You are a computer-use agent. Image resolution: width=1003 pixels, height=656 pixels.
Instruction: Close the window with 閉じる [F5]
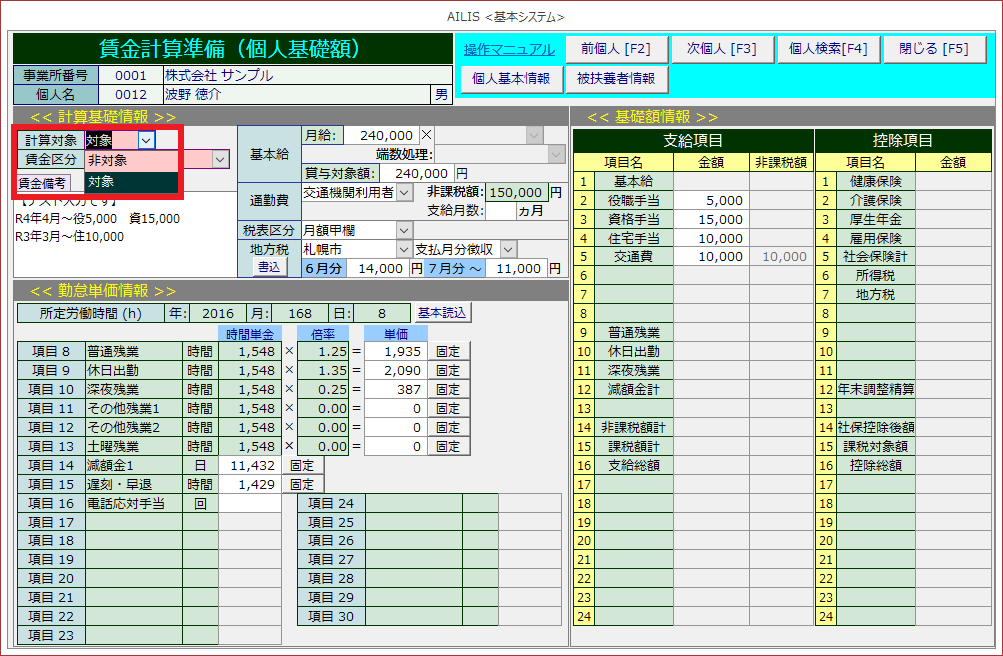[933, 49]
